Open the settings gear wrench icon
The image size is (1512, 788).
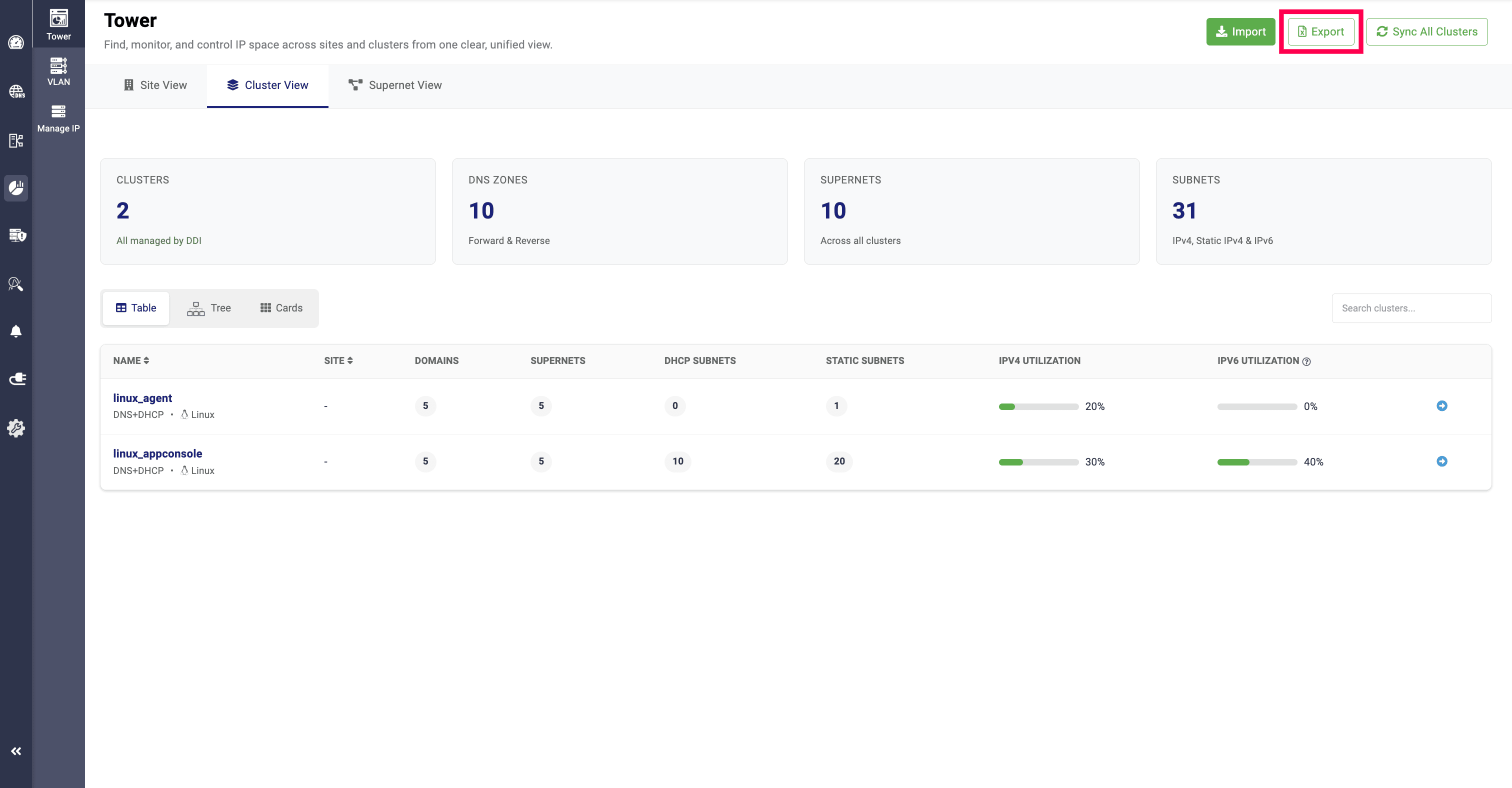click(x=16, y=427)
